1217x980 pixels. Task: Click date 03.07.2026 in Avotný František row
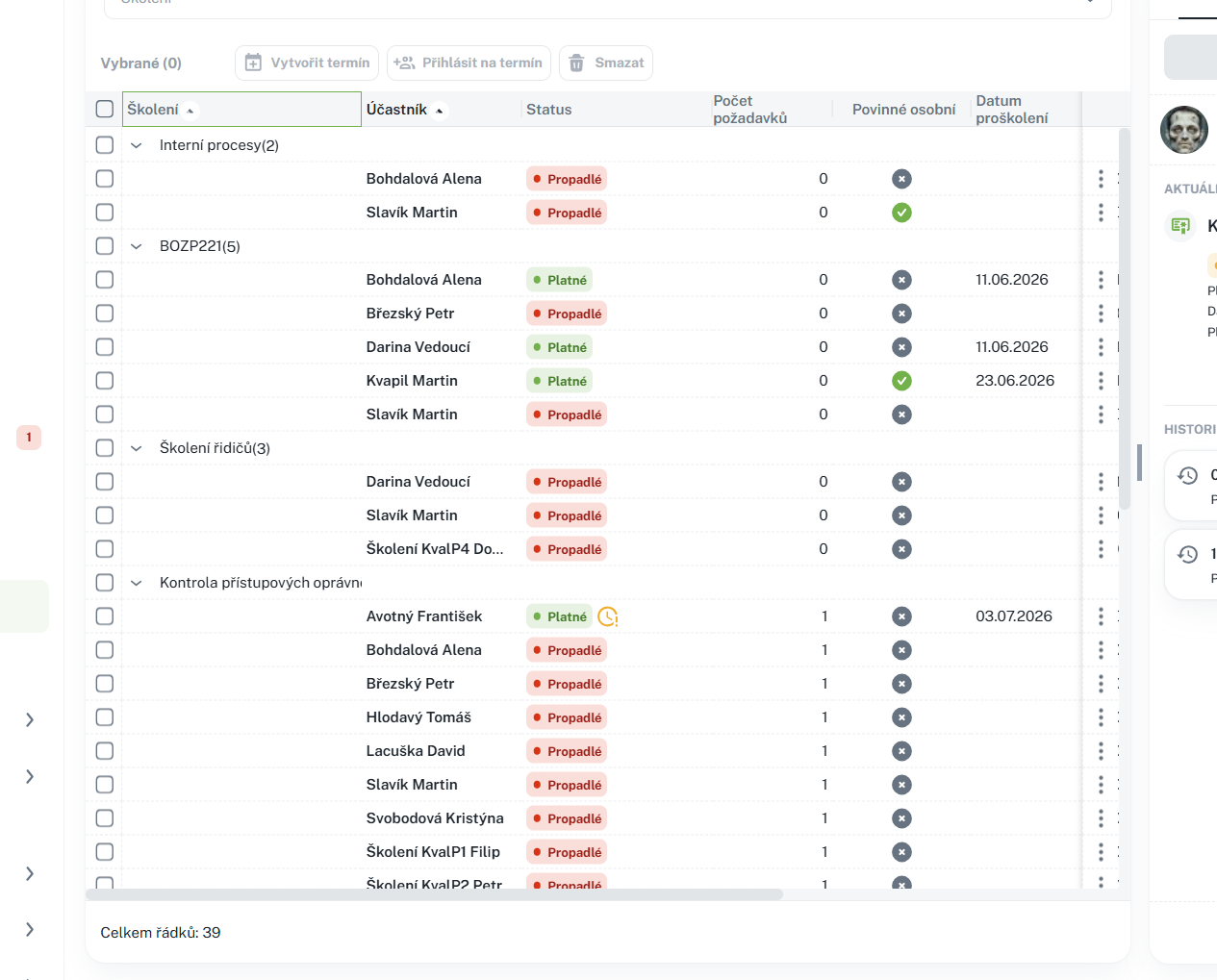(x=1014, y=616)
